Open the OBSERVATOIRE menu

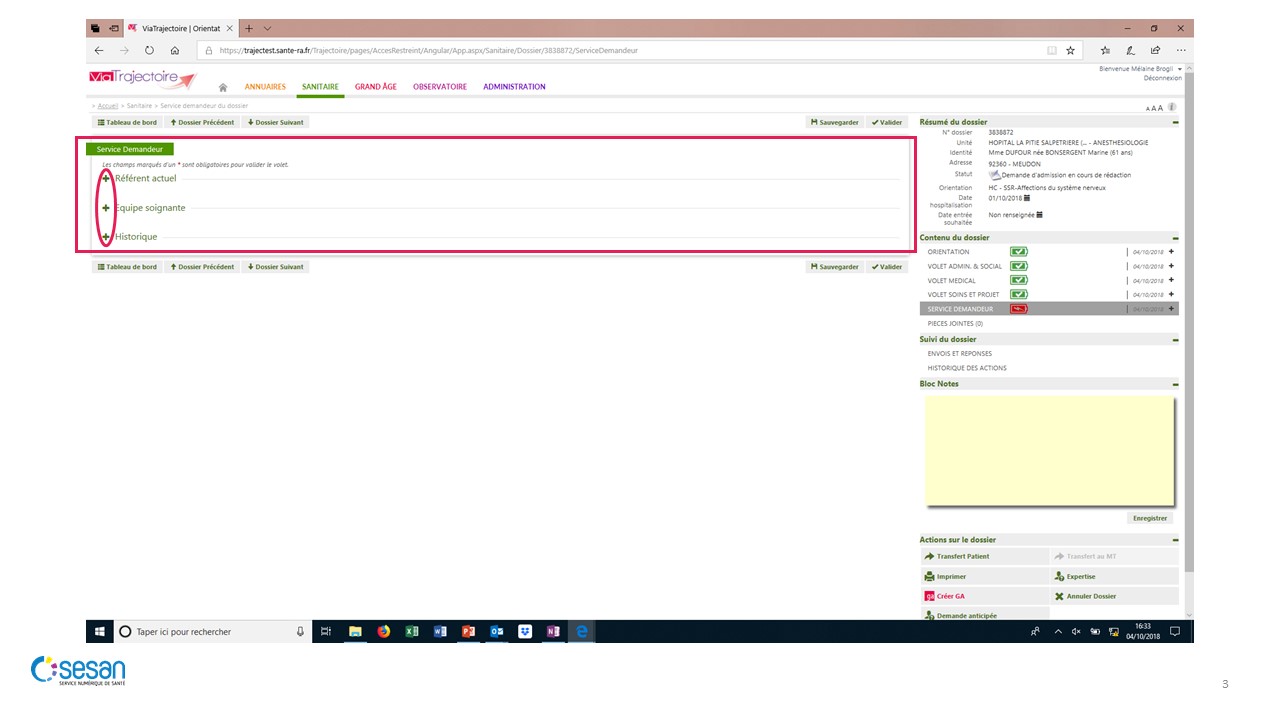point(439,87)
